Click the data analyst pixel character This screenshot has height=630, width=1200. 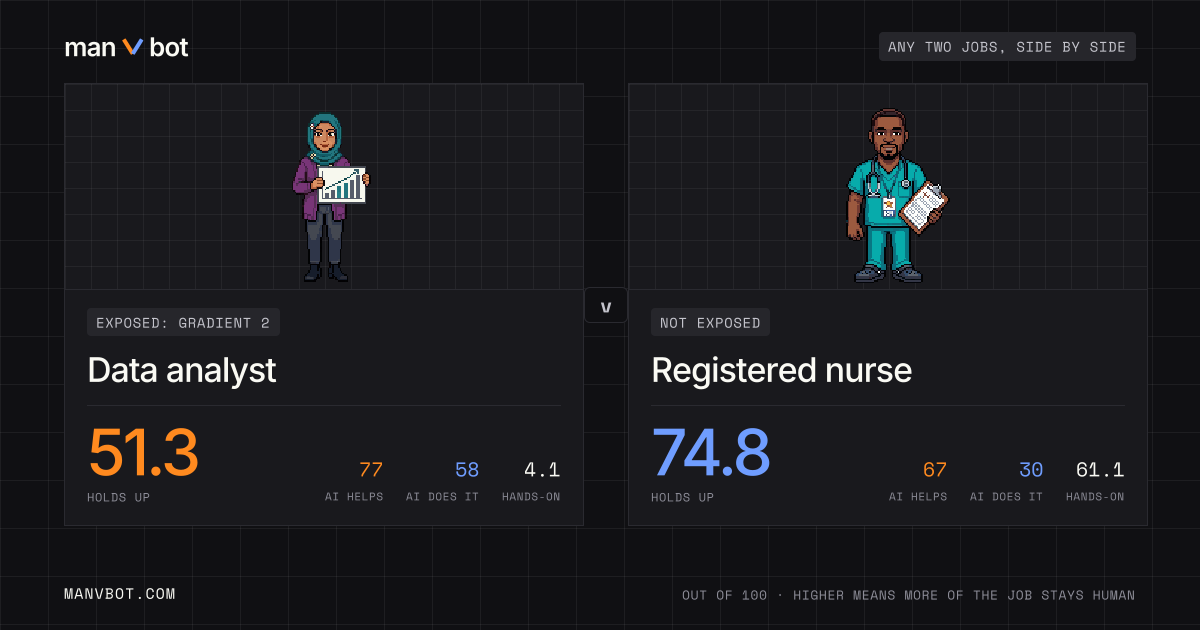coord(330,197)
